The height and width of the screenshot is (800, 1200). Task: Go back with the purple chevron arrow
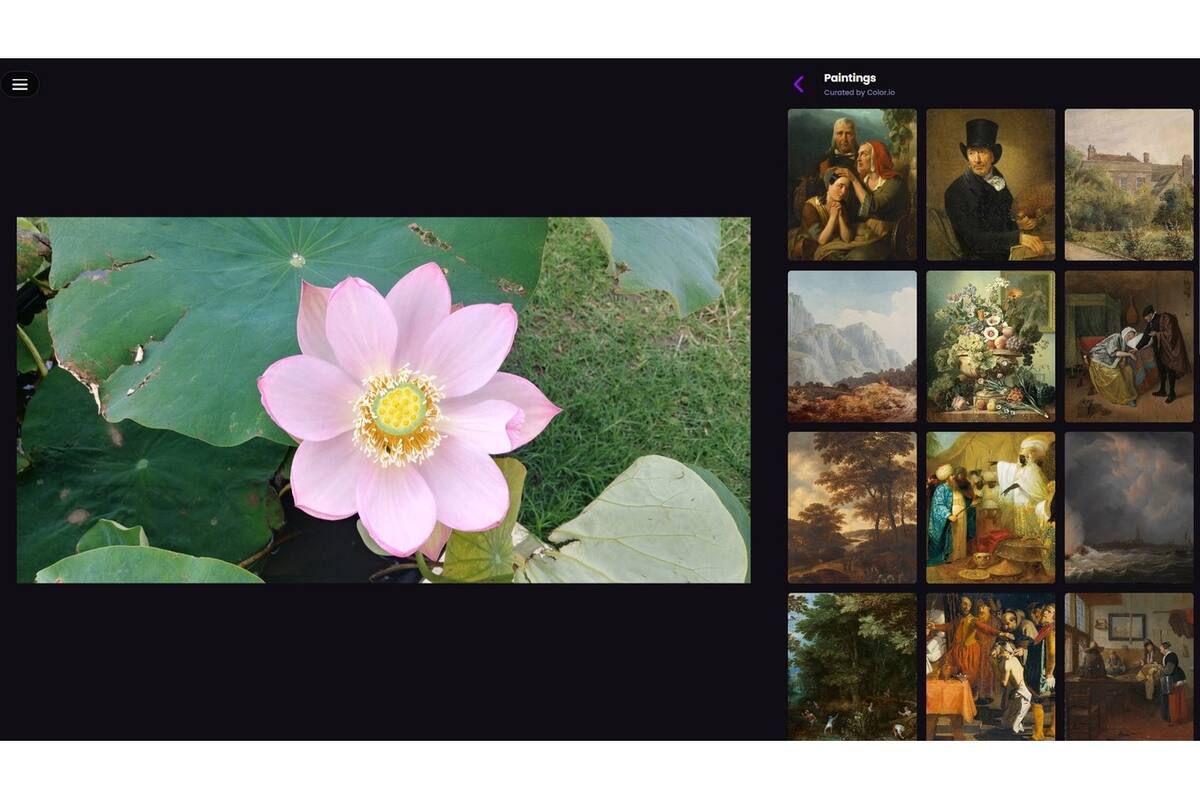point(798,84)
